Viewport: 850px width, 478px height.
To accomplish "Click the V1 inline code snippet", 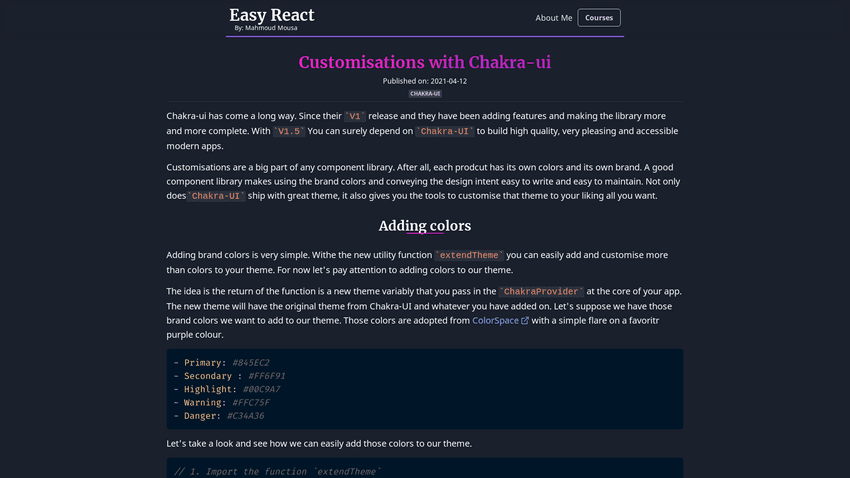I will tap(355, 116).
